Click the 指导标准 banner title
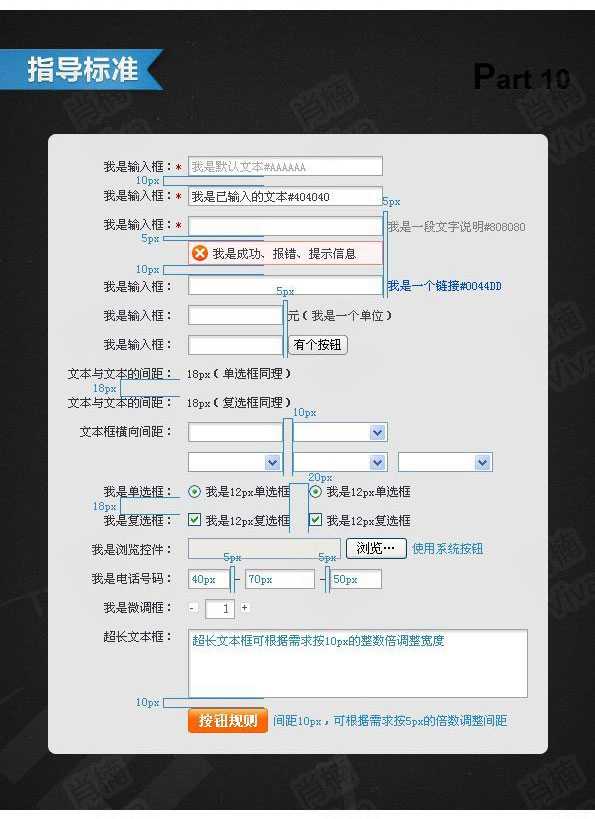This screenshot has width=595, height=819. coord(83,69)
